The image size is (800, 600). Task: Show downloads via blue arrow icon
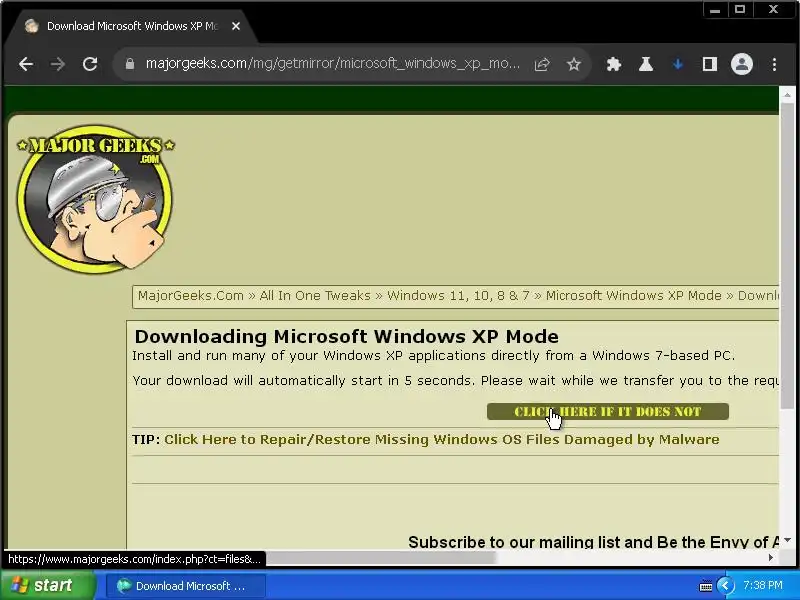pos(678,64)
